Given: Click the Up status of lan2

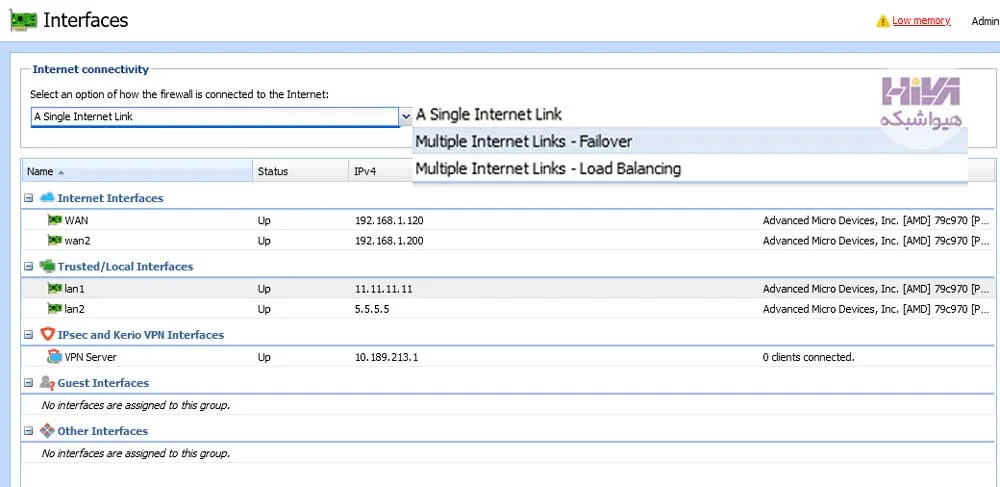Looking at the screenshot, I should tap(264, 309).
